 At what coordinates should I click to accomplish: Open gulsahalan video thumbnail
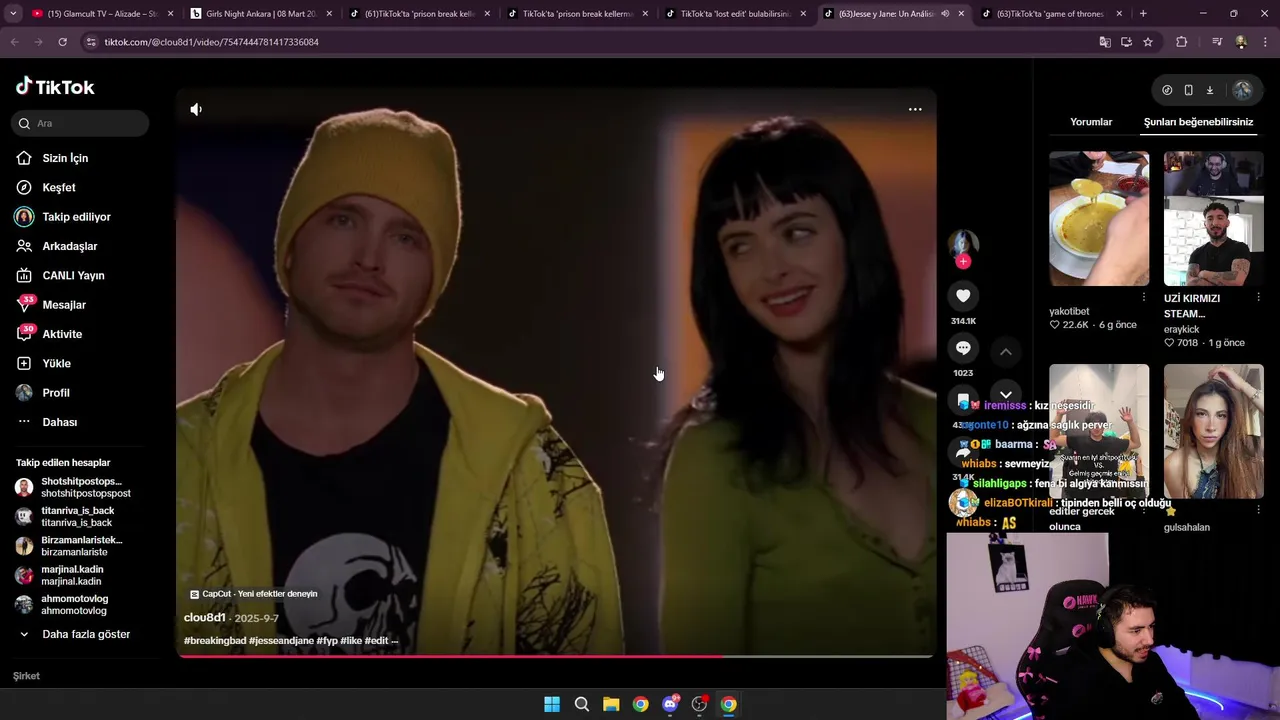pyautogui.click(x=1213, y=431)
